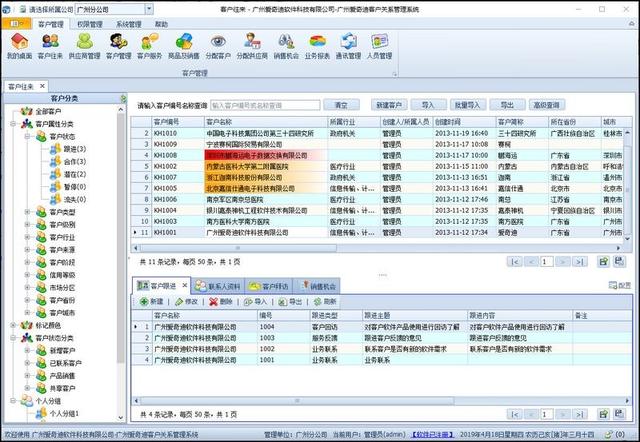Open 业务报表 chart icon
640x442 pixels.
point(317,46)
